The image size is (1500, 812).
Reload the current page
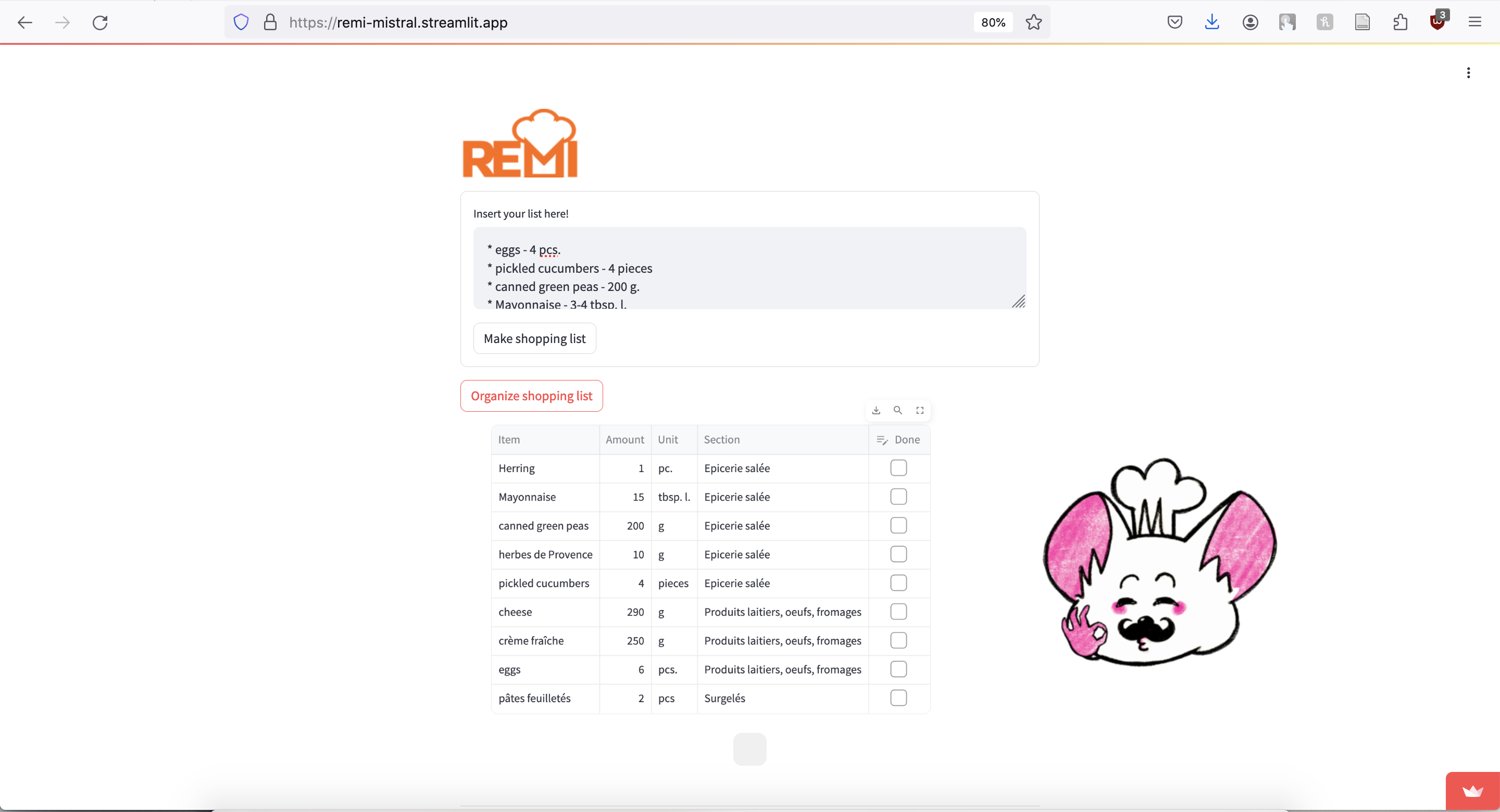tap(100, 23)
